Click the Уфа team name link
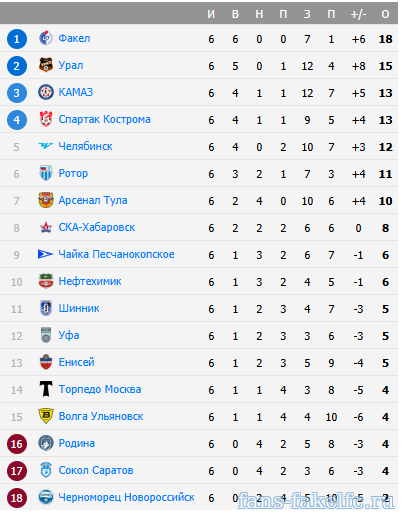Image resolution: width=405 pixels, height=519 pixels. (69, 335)
